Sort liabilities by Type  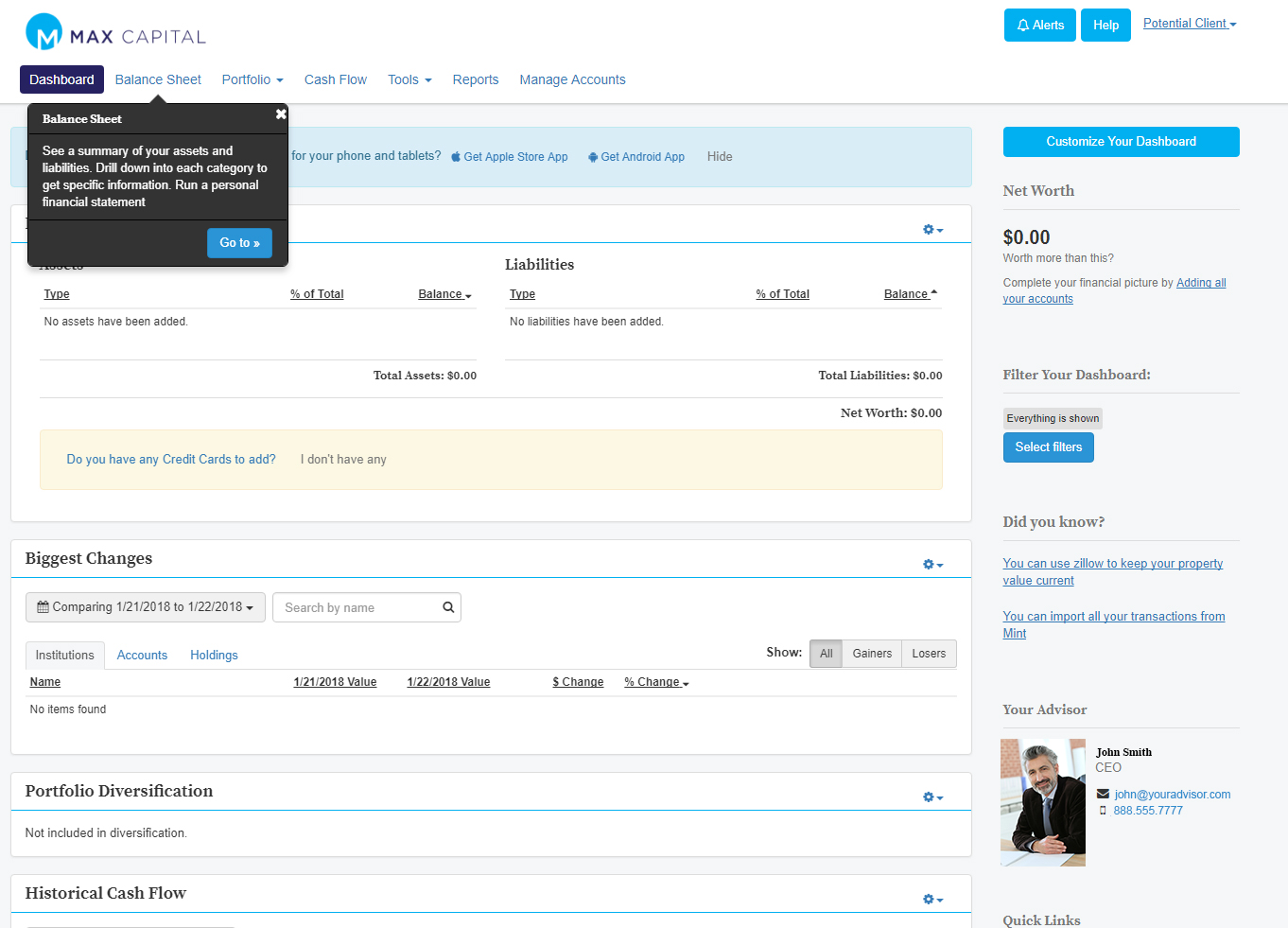pyautogui.click(x=522, y=294)
